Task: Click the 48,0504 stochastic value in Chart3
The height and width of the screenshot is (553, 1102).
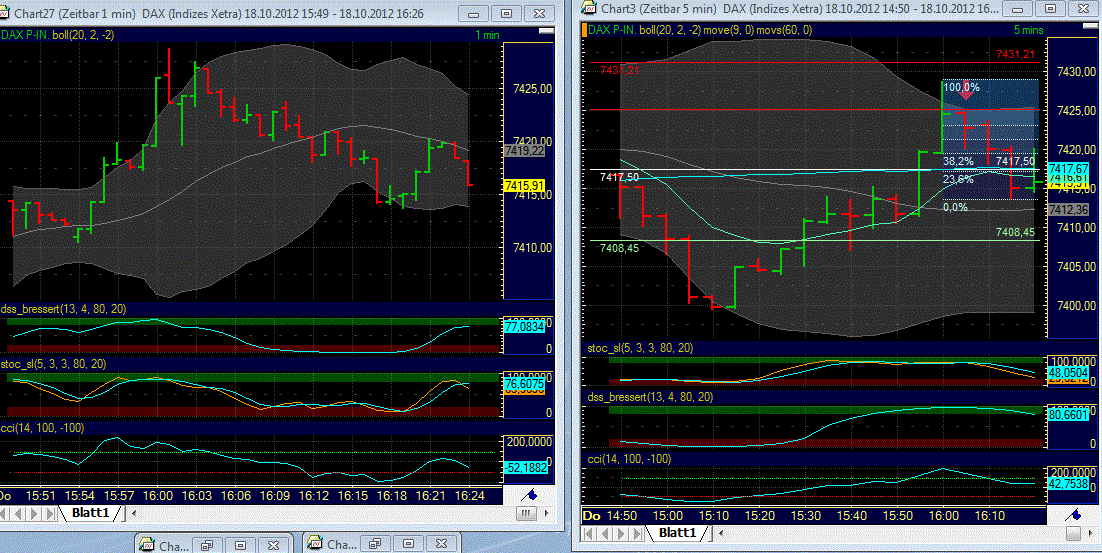Action: 1068,372
